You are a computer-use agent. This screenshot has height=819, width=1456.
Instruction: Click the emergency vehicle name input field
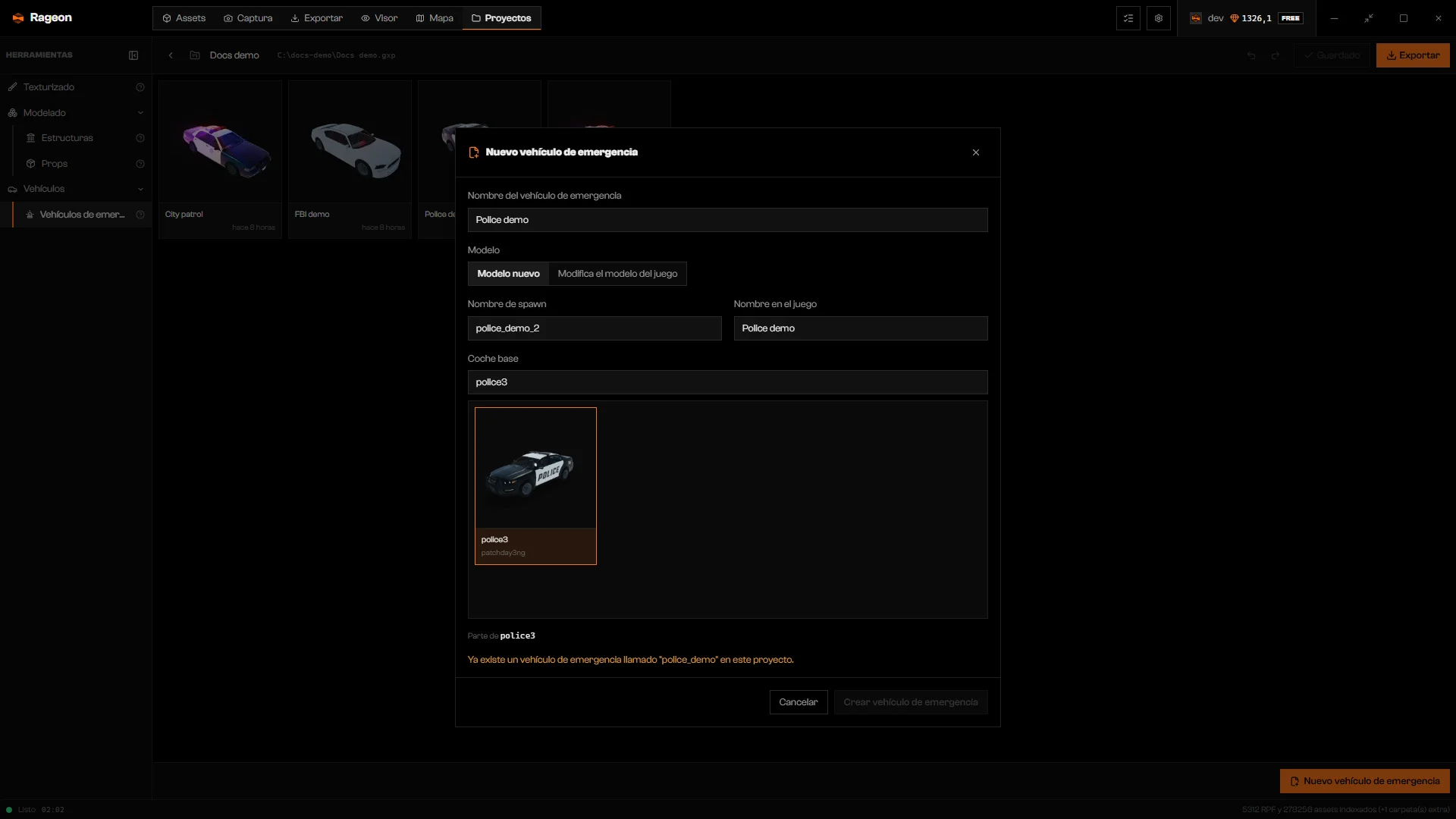727,220
